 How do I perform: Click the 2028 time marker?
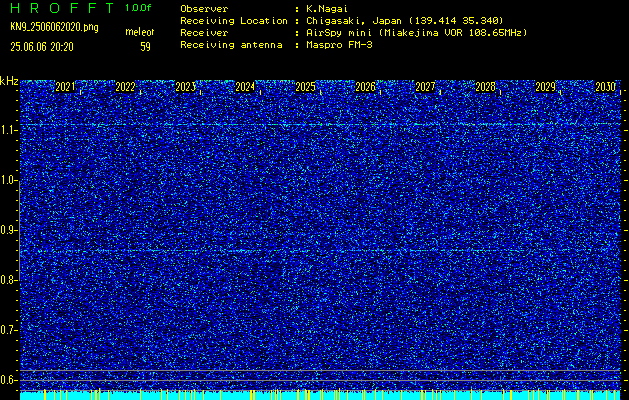[485, 87]
